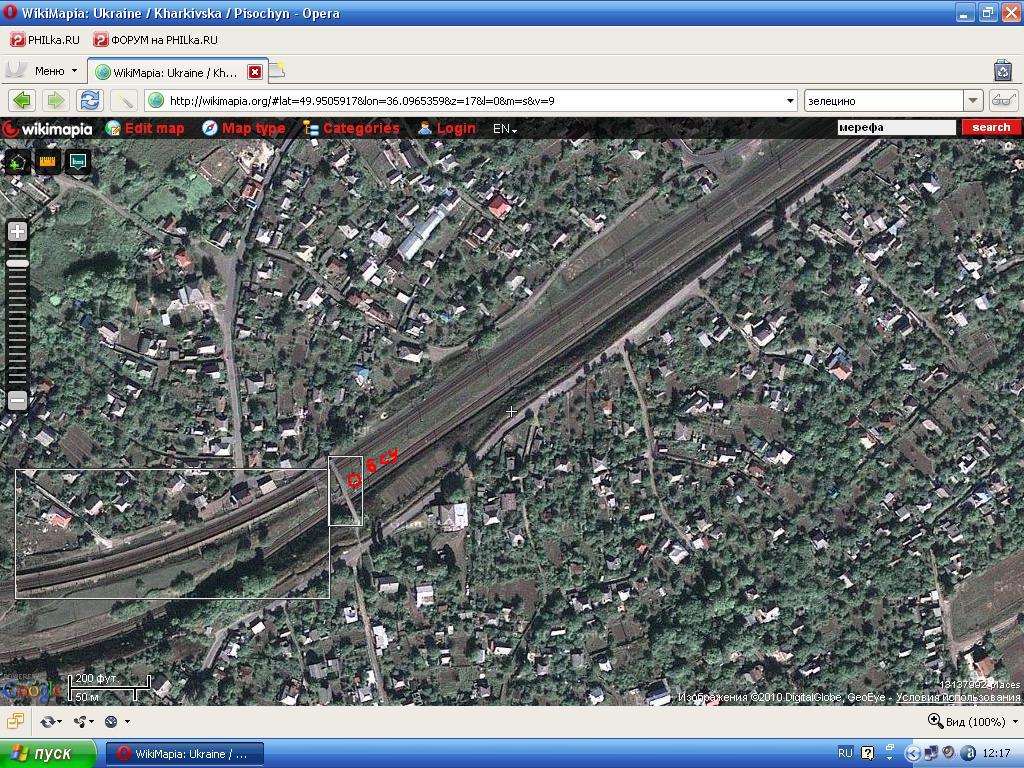The image size is (1024, 768).
Task: Click the browser back arrow button
Action: 22,100
